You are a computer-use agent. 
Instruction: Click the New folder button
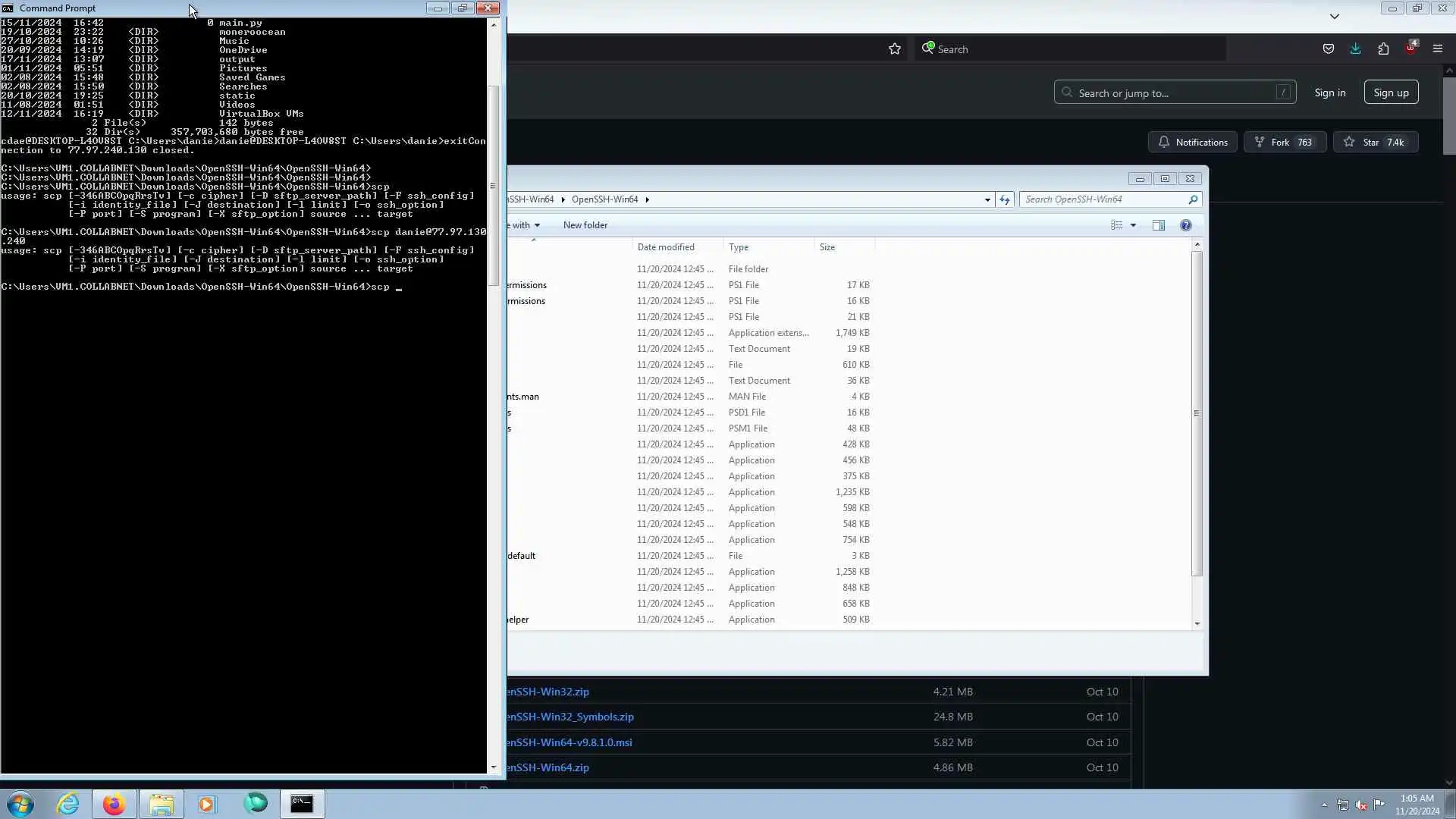pos(585,225)
